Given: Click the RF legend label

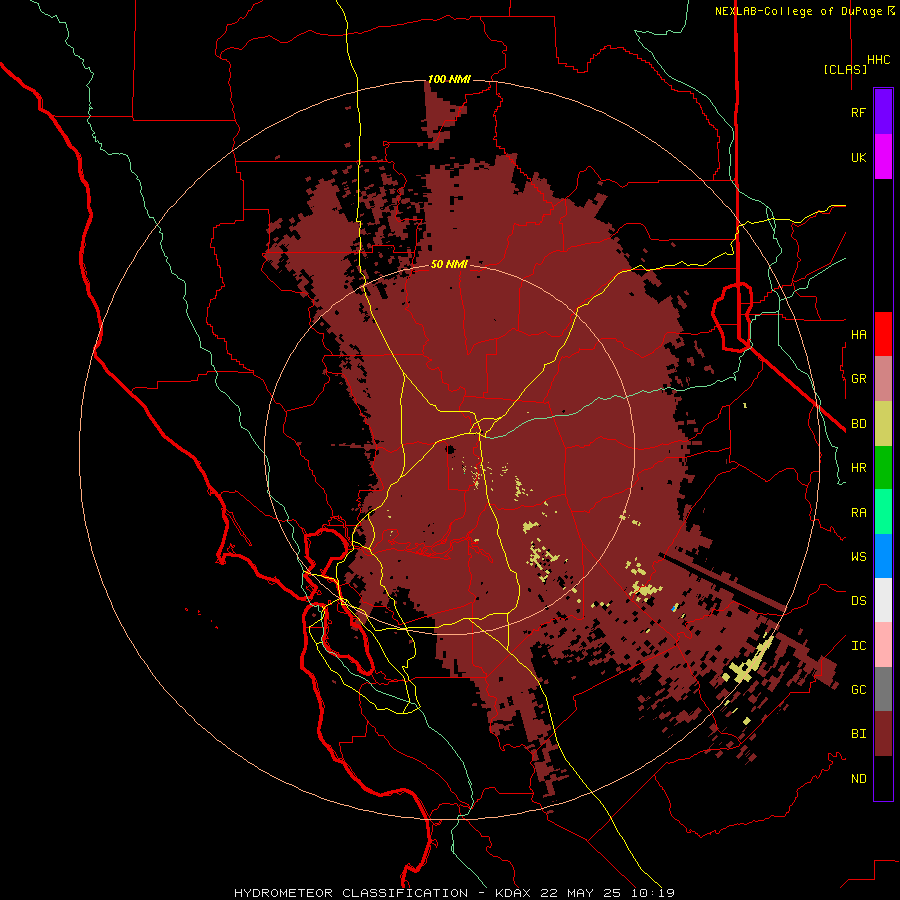Looking at the screenshot, I should pos(859,112).
